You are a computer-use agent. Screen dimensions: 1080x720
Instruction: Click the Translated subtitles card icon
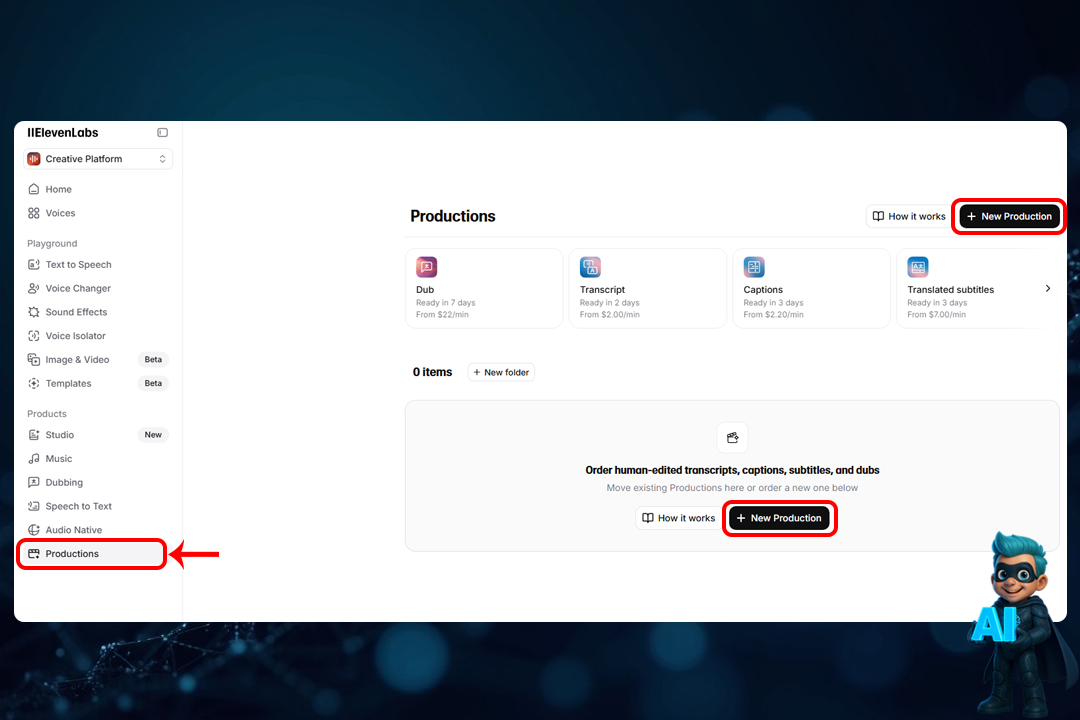pyautogui.click(x=918, y=267)
